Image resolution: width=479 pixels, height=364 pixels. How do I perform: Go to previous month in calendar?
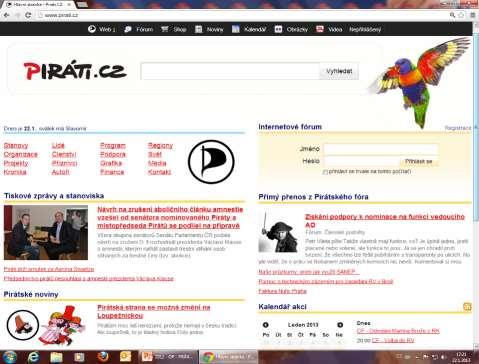[x=266, y=325]
